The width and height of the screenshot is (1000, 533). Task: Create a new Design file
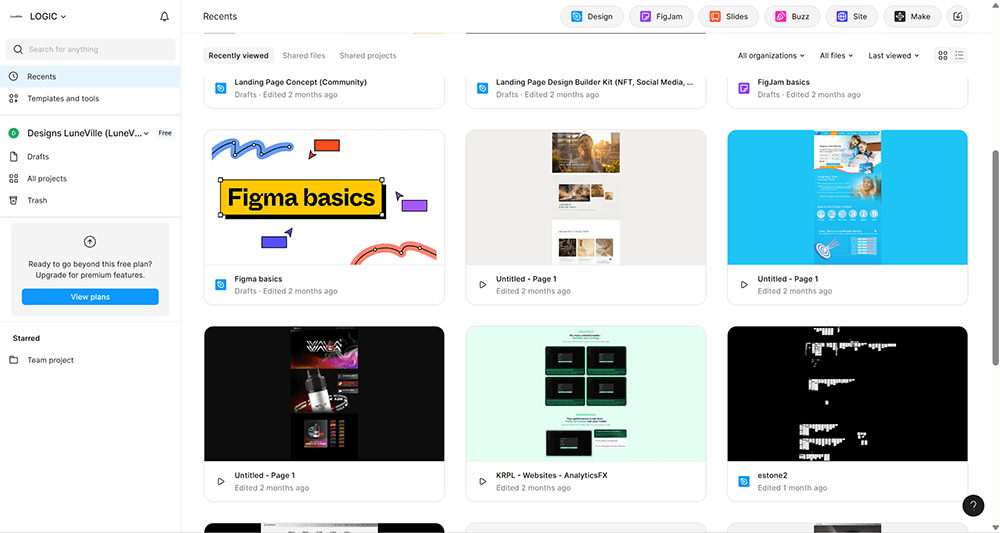pos(592,17)
